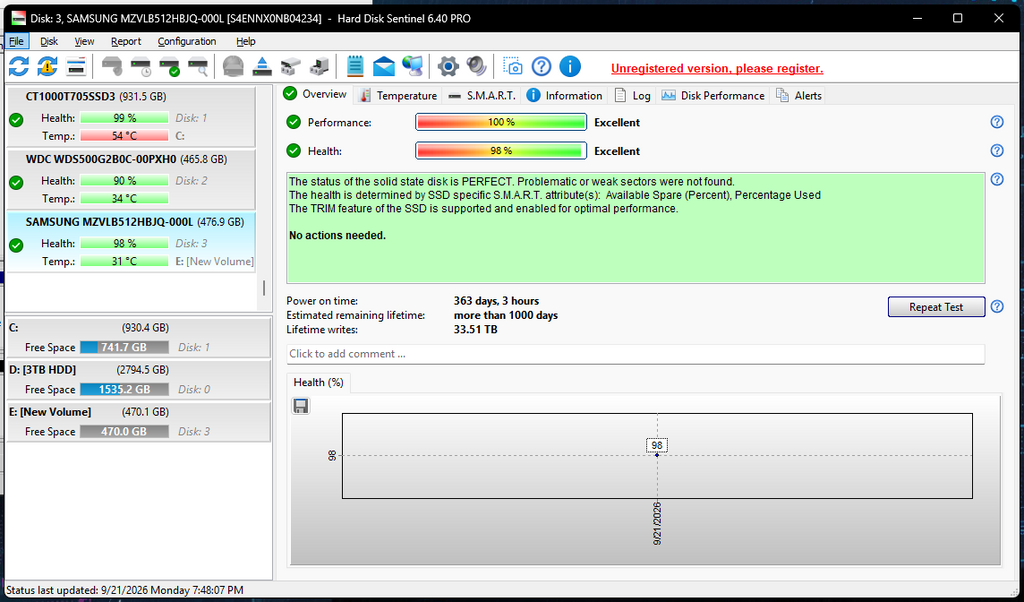Viewport: 1024px width, 602px height.
Task: Click the Health 98 % gradient bar
Action: (x=501, y=151)
